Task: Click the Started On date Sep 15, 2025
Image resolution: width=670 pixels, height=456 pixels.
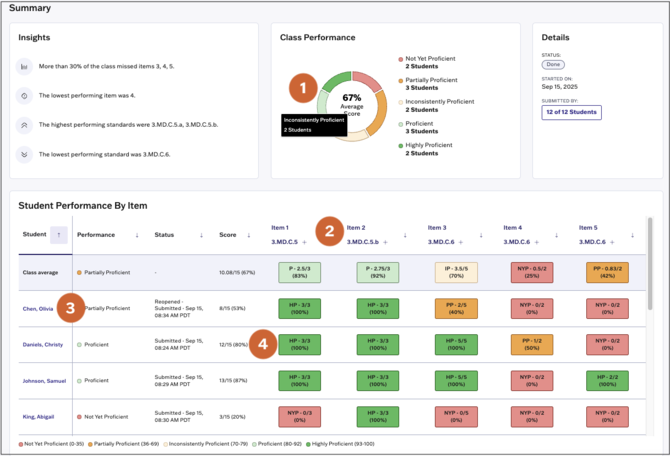Action: pyautogui.click(x=560, y=87)
